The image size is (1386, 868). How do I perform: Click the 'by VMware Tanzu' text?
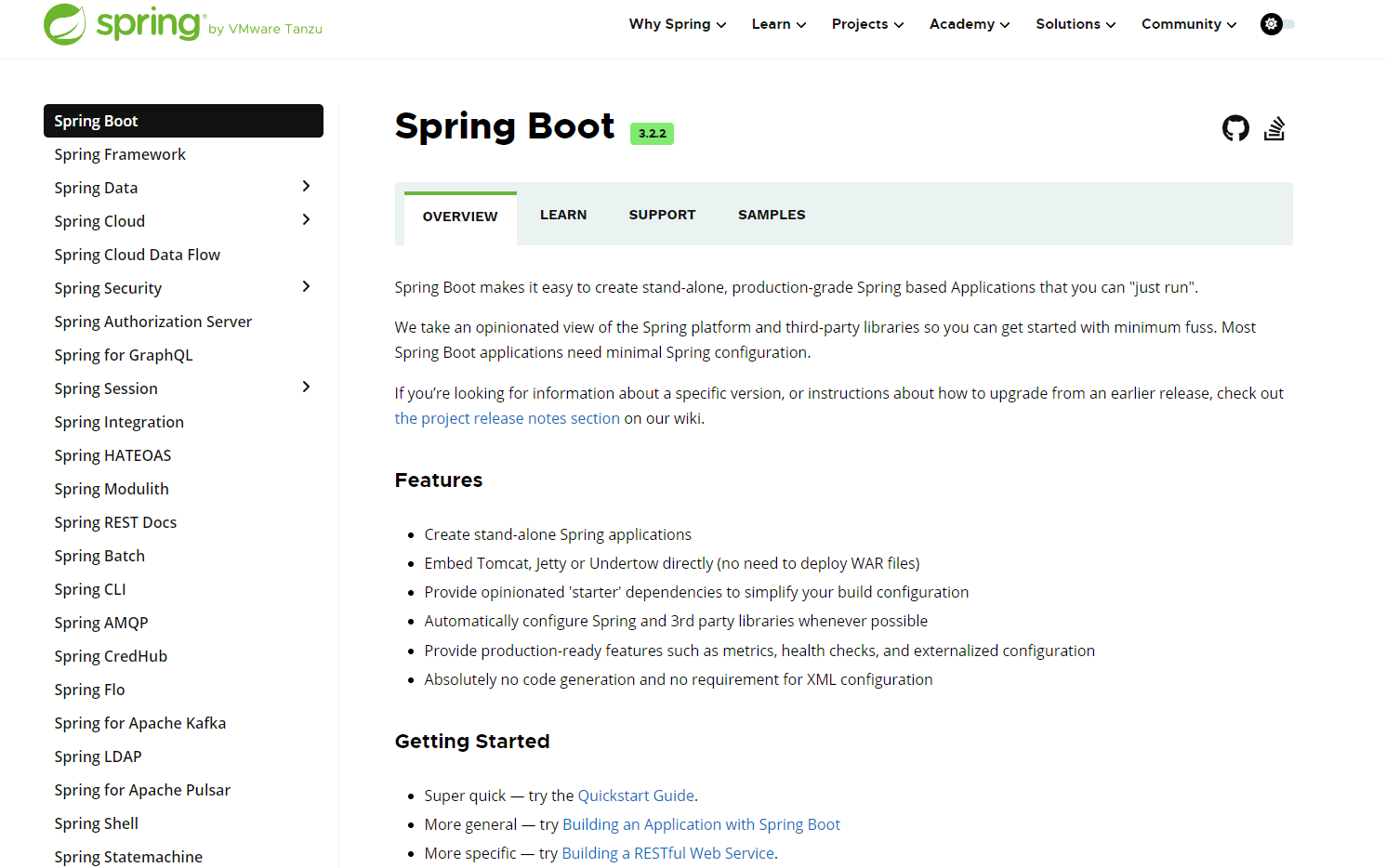265,29
